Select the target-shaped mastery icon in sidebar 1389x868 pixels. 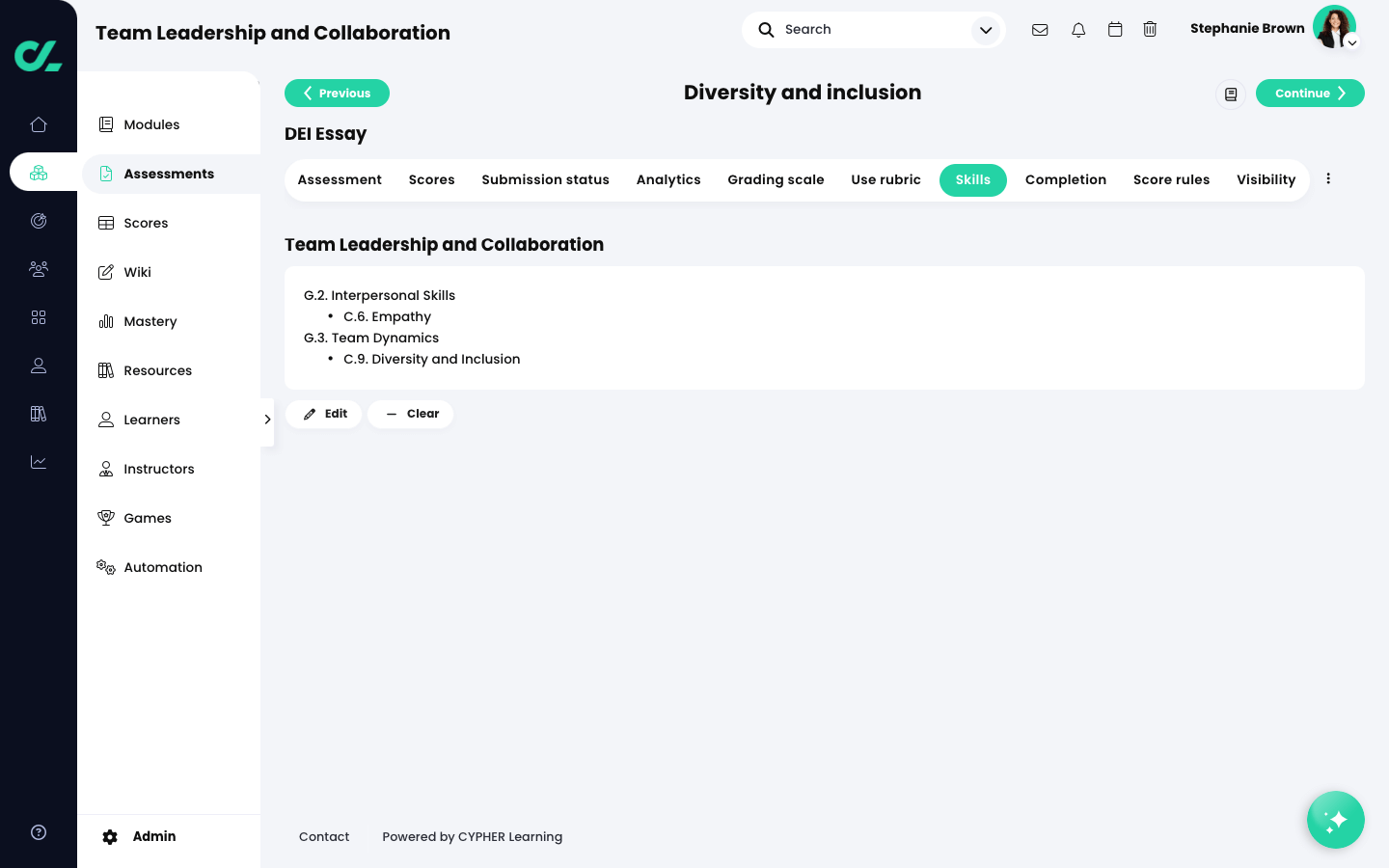(x=39, y=221)
